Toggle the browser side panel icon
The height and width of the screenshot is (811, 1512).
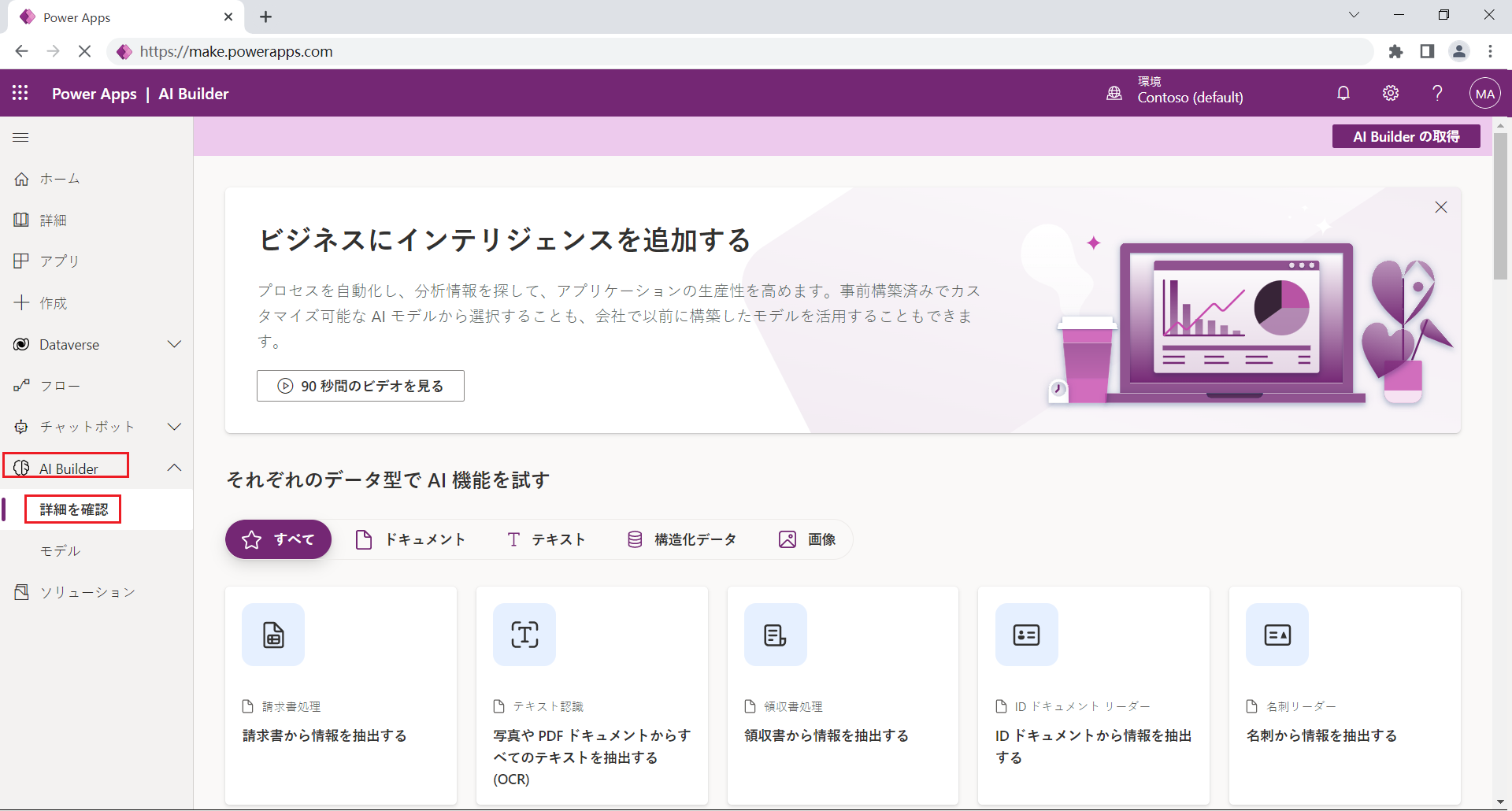[x=1427, y=51]
